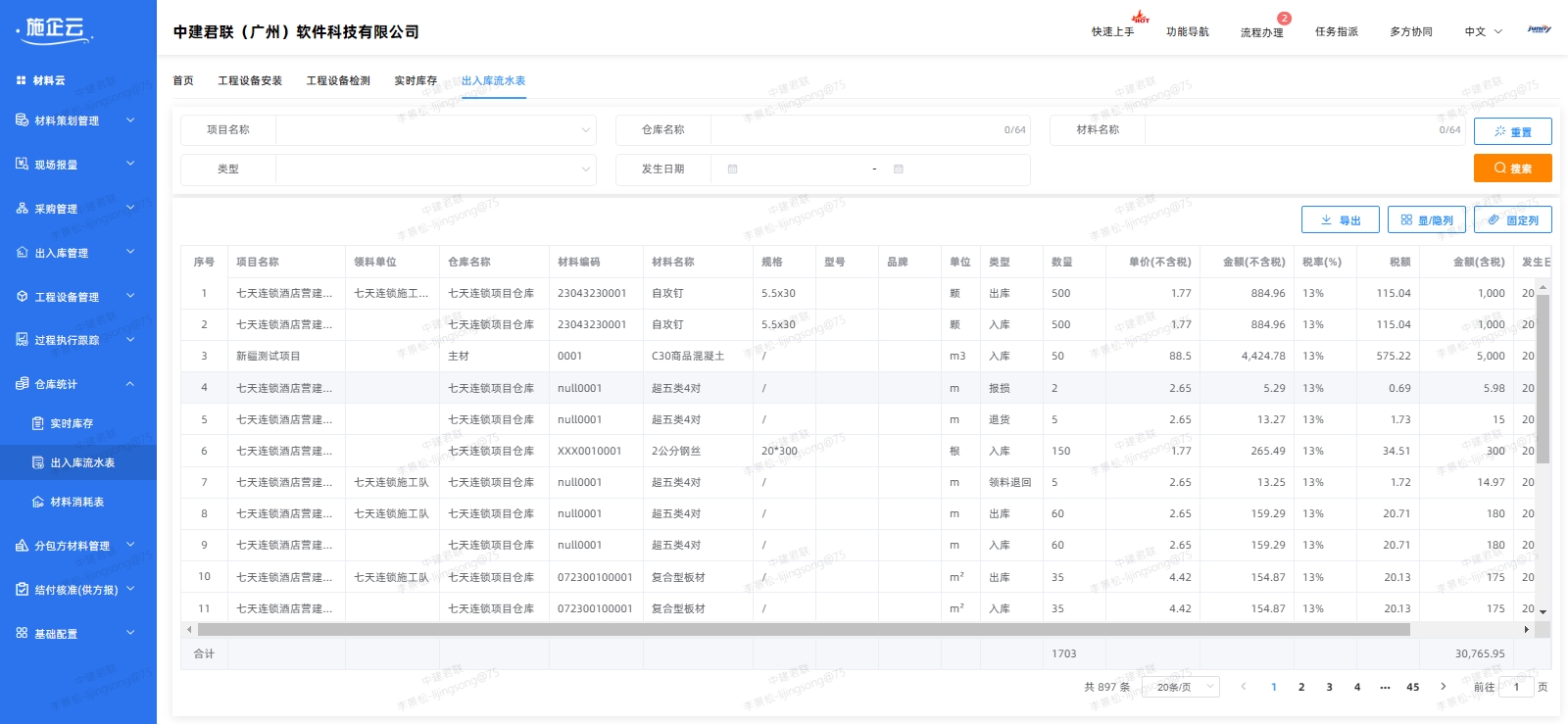Click the 采购管理 sidebar icon
1568x724 pixels.
click(22, 209)
